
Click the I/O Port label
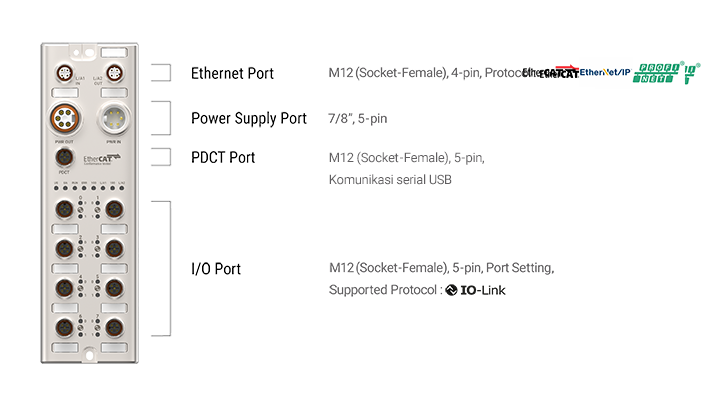pyautogui.click(x=216, y=268)
